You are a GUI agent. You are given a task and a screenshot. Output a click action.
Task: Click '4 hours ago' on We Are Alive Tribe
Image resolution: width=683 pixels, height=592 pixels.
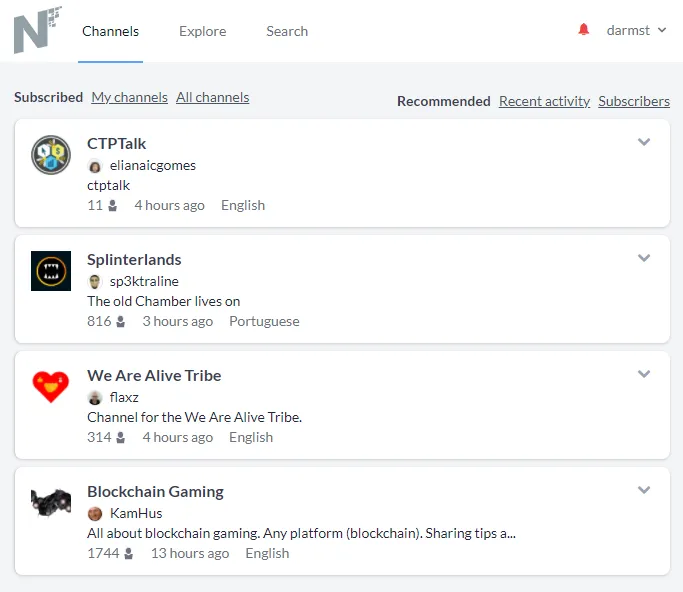click(x=178, y=437)
